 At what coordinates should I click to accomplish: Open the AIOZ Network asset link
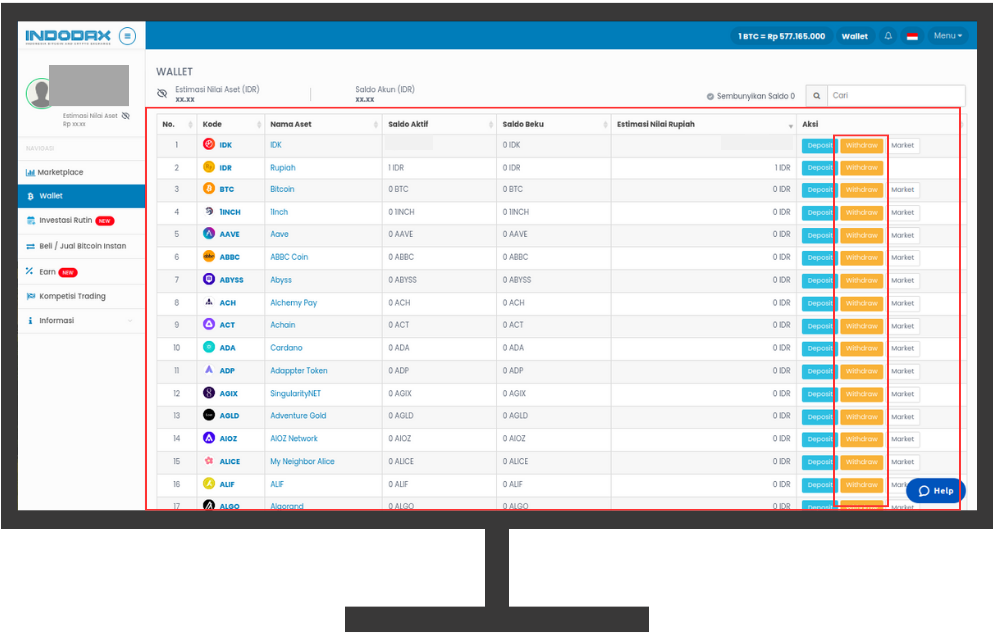(x=294, y=438)
